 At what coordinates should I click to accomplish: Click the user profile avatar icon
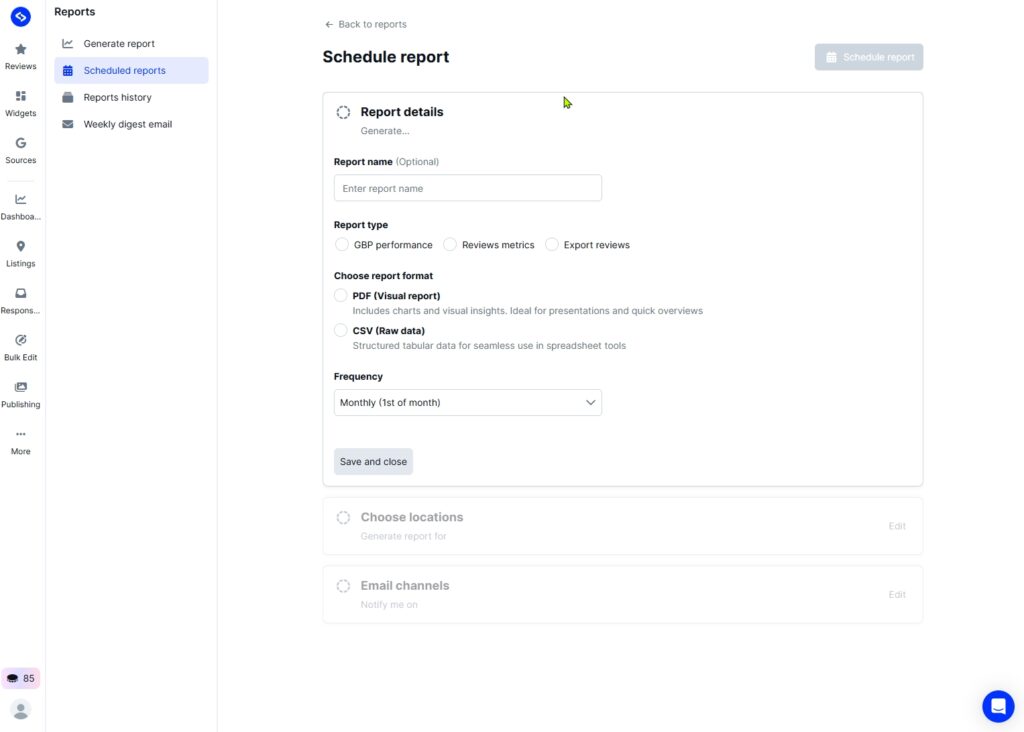[20, 710]
